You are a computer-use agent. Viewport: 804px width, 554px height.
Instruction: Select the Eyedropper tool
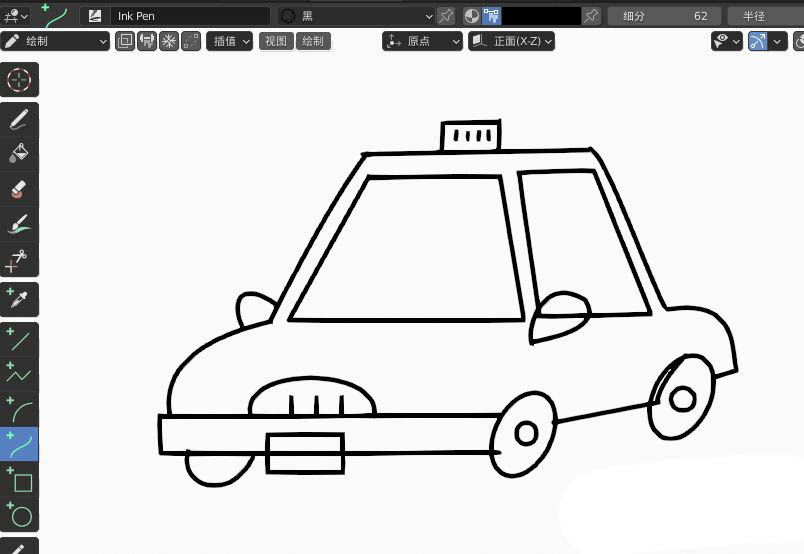[19, 299]
